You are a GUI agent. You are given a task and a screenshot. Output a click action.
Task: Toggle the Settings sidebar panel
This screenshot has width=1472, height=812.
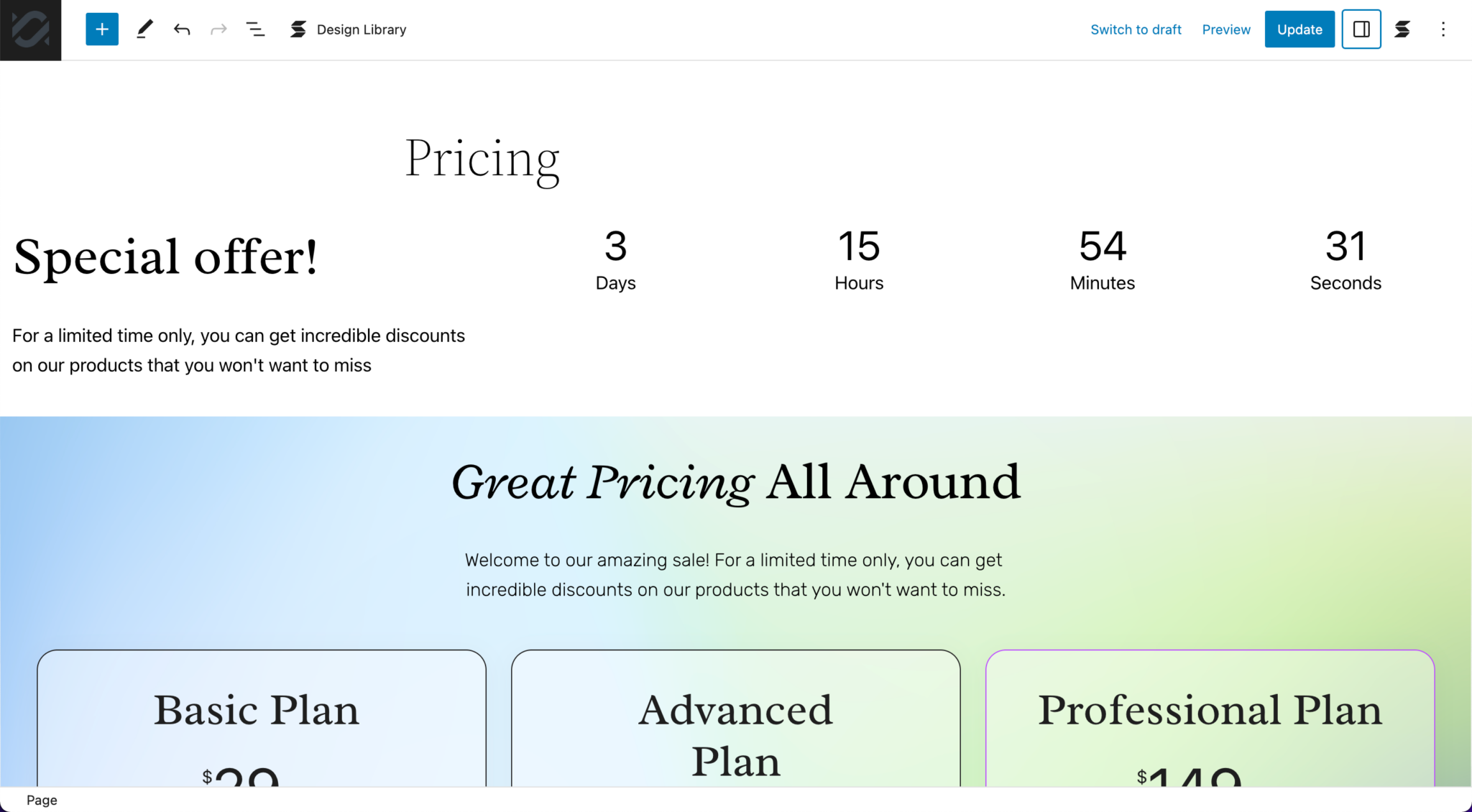tap(1361, 29)
